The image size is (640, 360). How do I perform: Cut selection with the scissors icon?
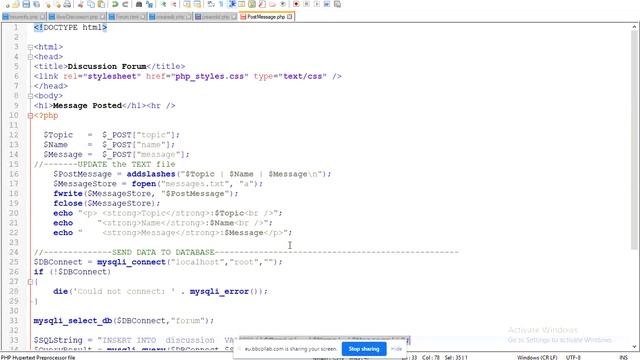click(x=80, y=4)
